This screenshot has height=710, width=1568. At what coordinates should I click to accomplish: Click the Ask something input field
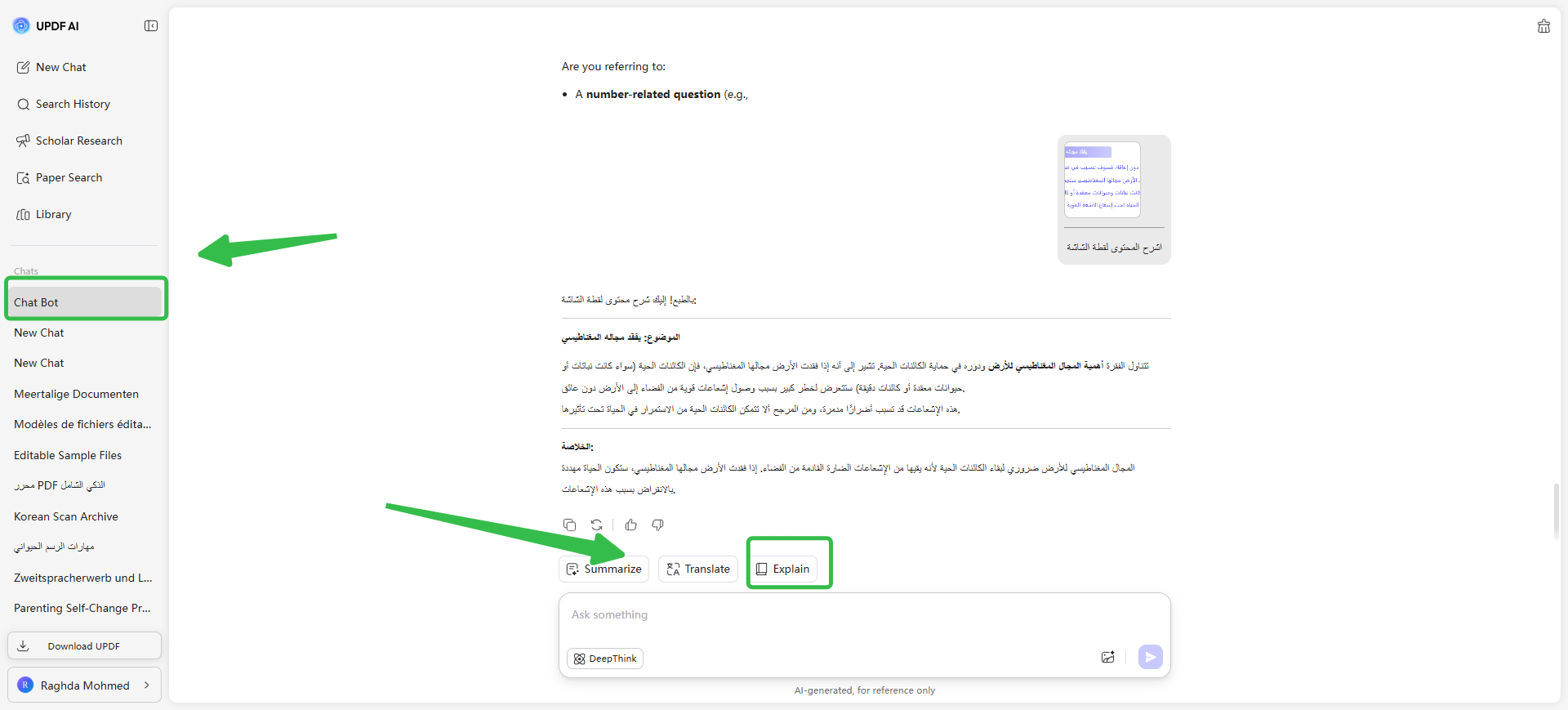click(x=864, y=615)
